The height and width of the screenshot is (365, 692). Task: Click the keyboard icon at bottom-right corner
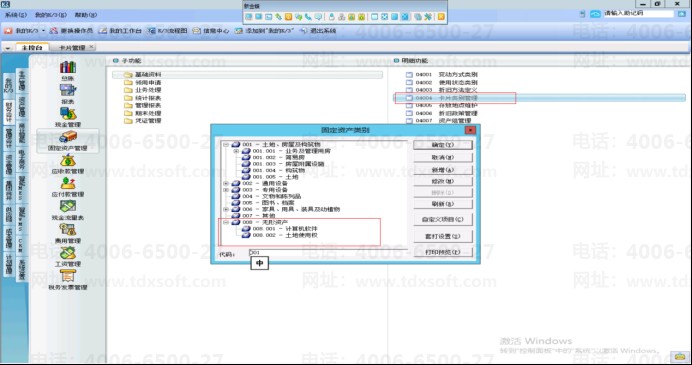680,356
